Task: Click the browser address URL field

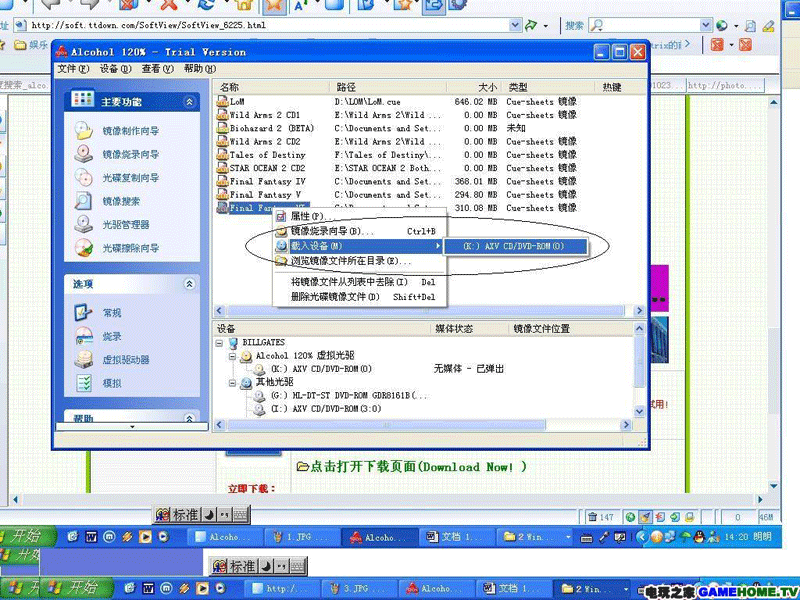Action: click(267, 25)
